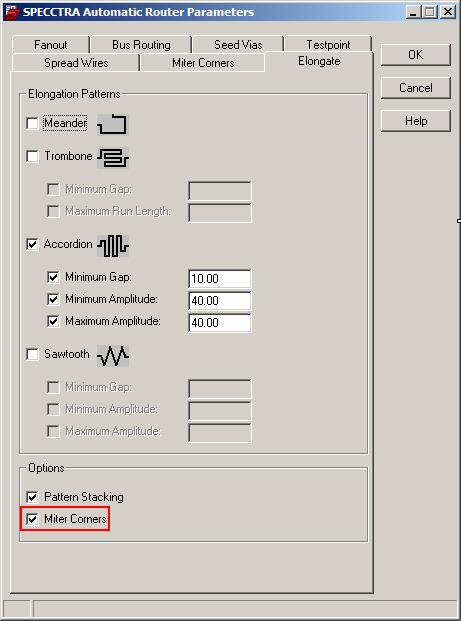461x621 pixels.
Task: Uncheck the Accordion checkbox
Action: (x=32, y=244)
